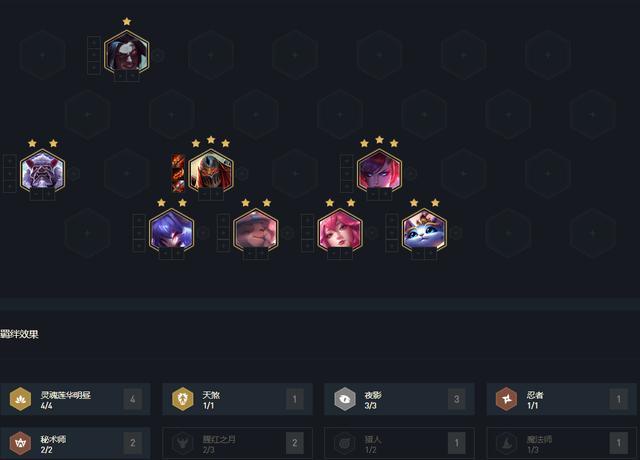This screenshot has width=640, height=460.
Task: Click the item icon beside the Zed champion
Action: point(178,173)
